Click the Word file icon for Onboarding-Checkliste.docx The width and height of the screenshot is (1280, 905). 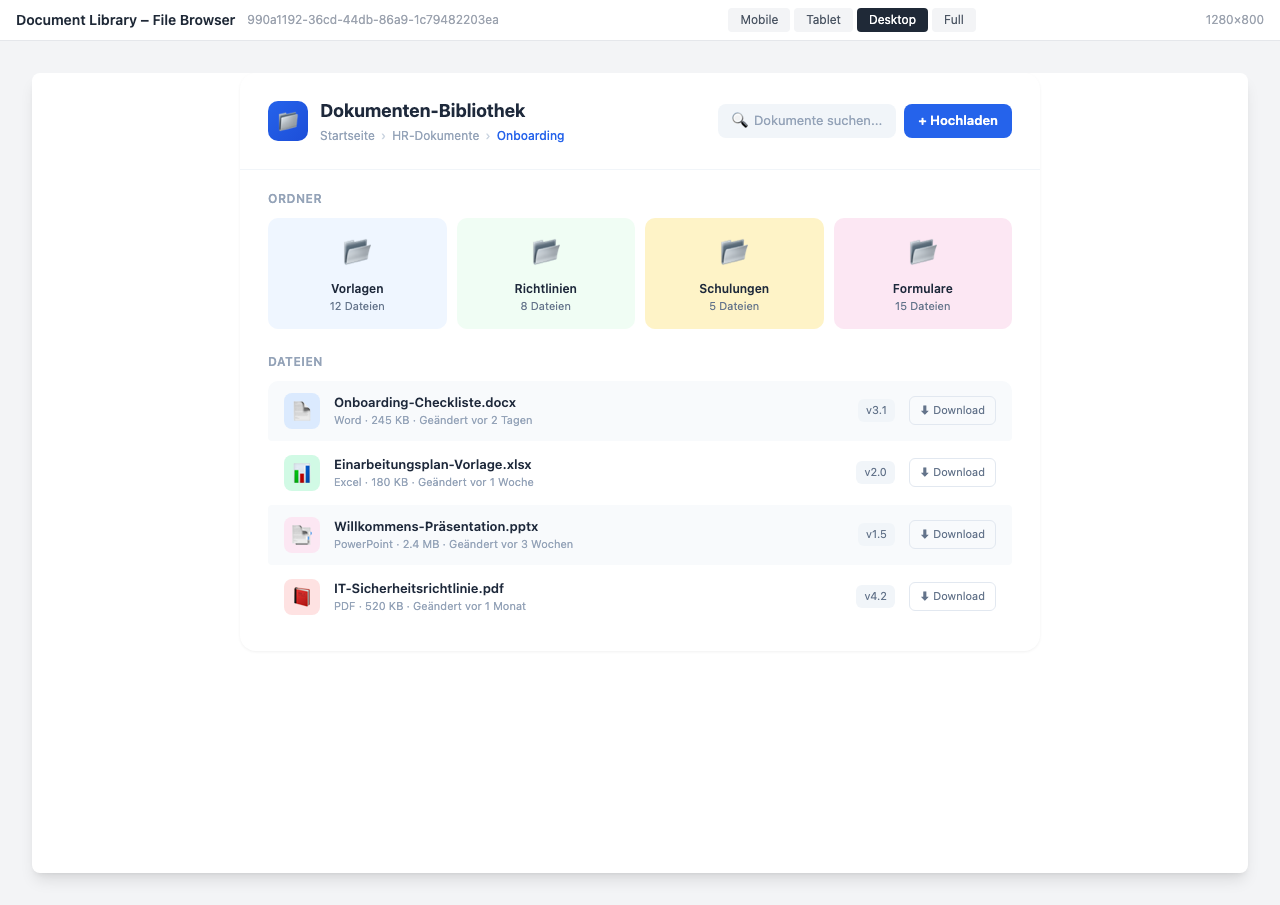coord(302,410)
